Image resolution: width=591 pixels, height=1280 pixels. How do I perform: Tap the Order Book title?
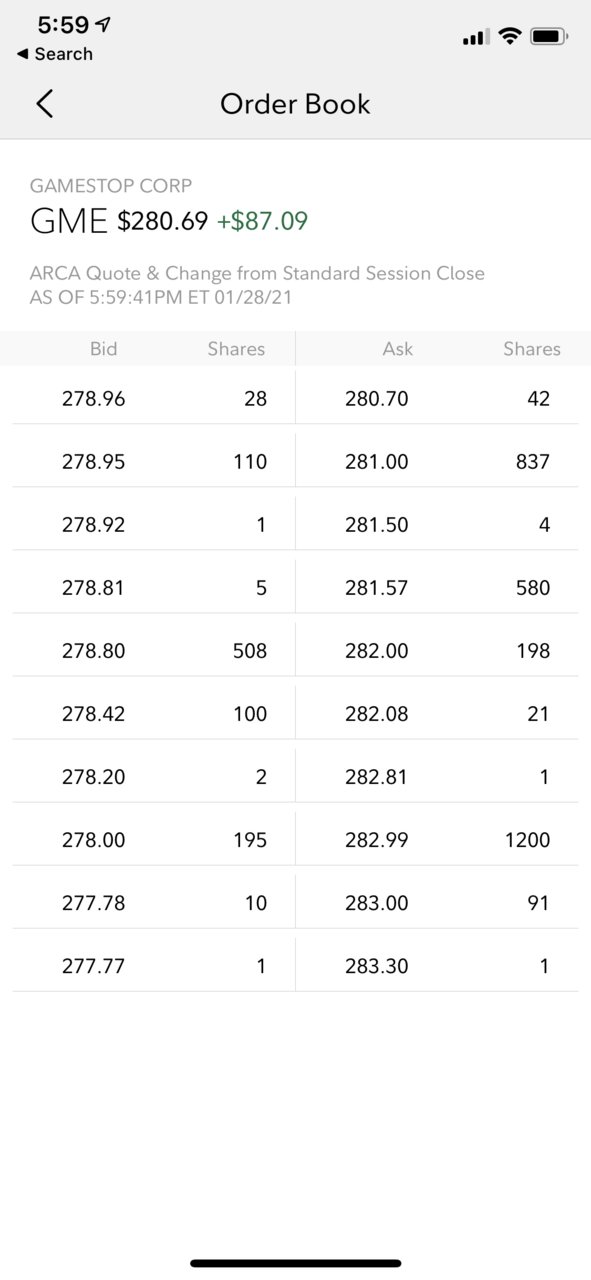tap(295, 104)
